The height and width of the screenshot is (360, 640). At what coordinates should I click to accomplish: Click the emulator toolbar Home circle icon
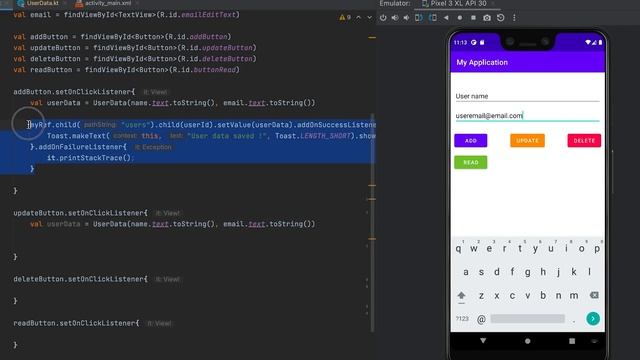tap(460, 18)
